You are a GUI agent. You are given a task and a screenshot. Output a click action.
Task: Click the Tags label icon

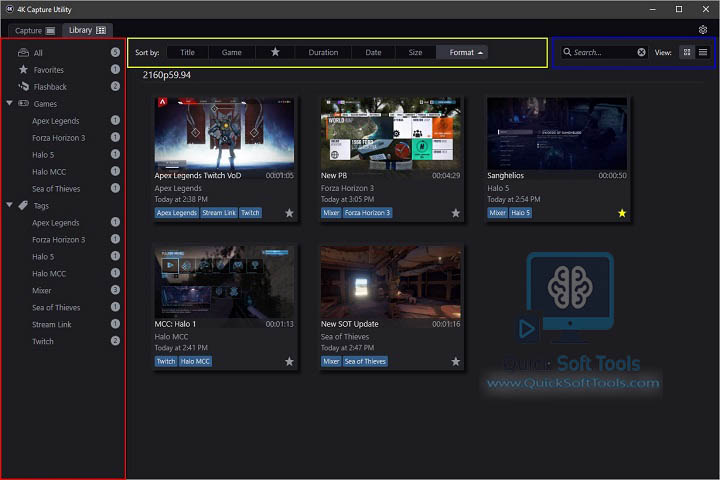[23, 205]
